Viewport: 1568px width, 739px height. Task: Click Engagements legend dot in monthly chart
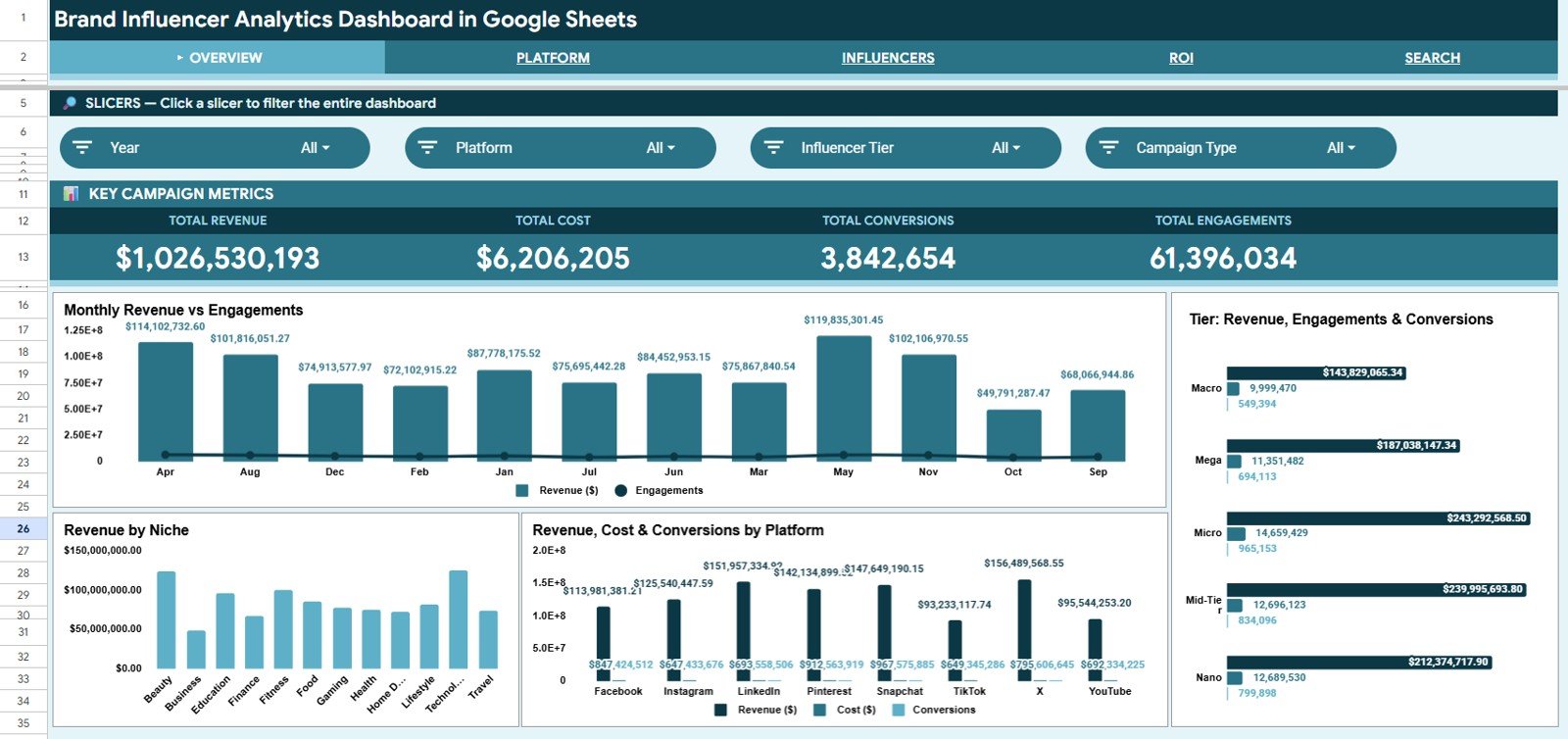(x=620, y=490)
